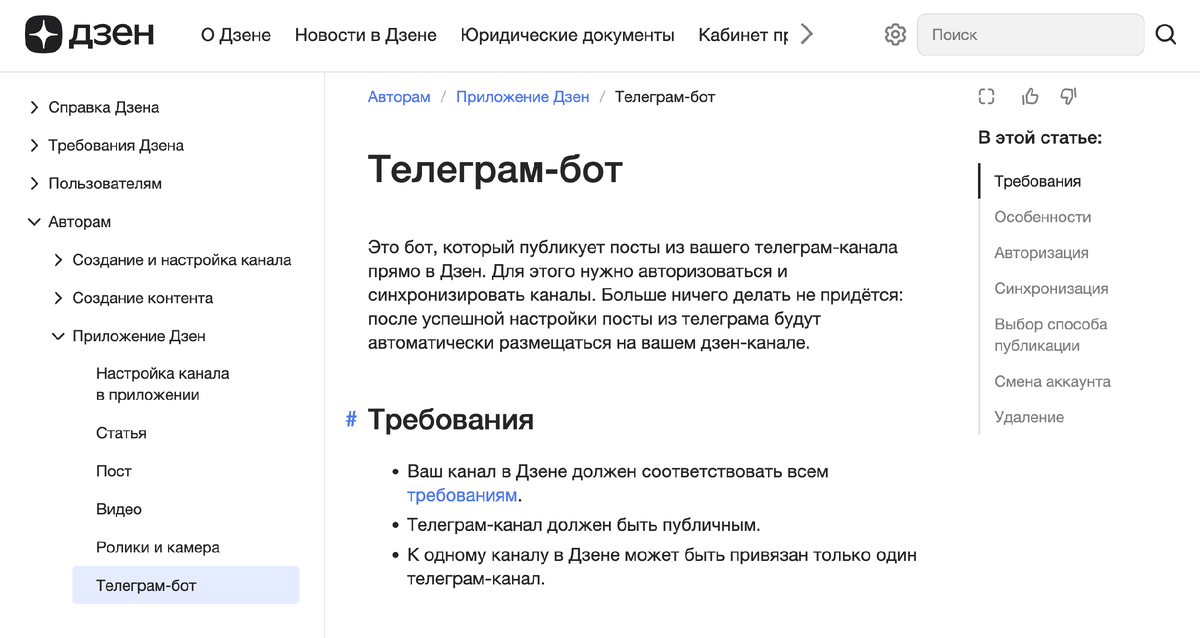Collapse Авторам section
The width and height of the screenshot is (1200, 638).
tap(35, 222)
